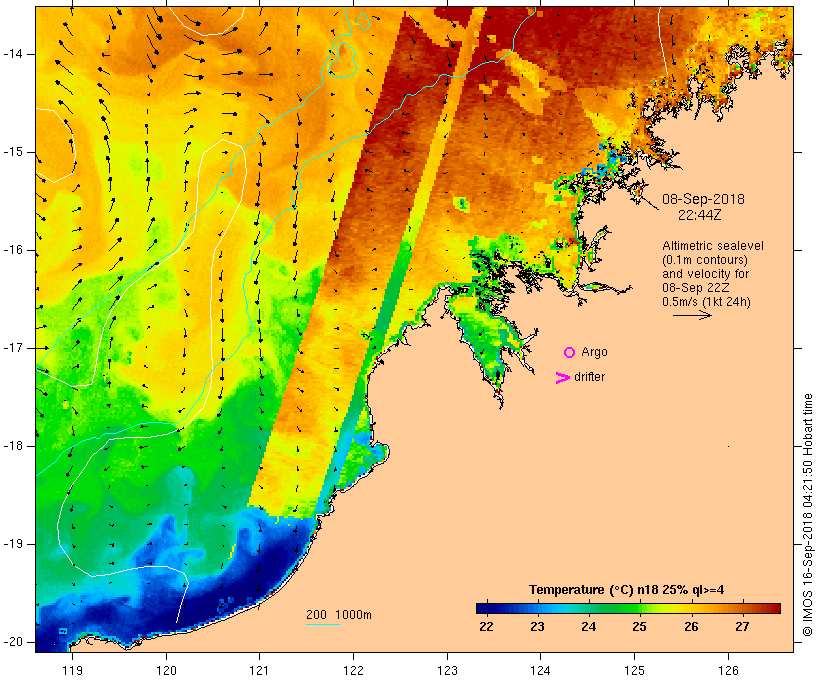Screen dimensions: 820x680
Task: Click the "Altimetric sealevel" caption line
Action: (x=713, y=246)
